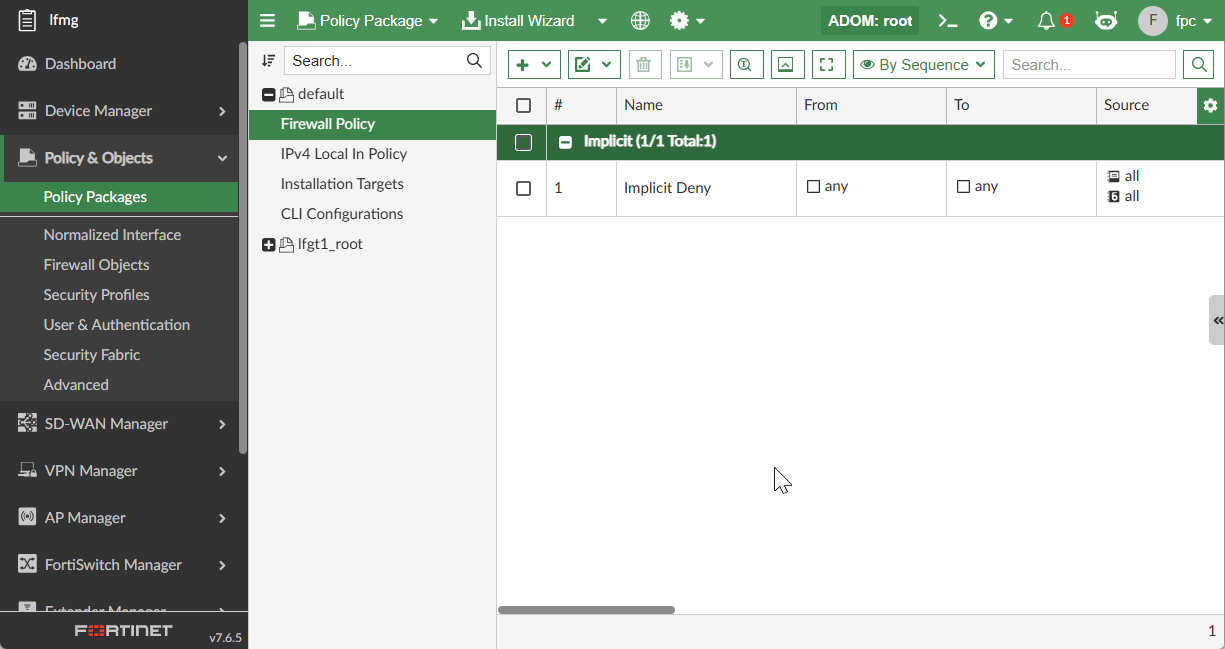Click the lfmg hostname clipboard icon
Image resolution: width=1225 pixels, height=649 pixels.
click(27, 20)
